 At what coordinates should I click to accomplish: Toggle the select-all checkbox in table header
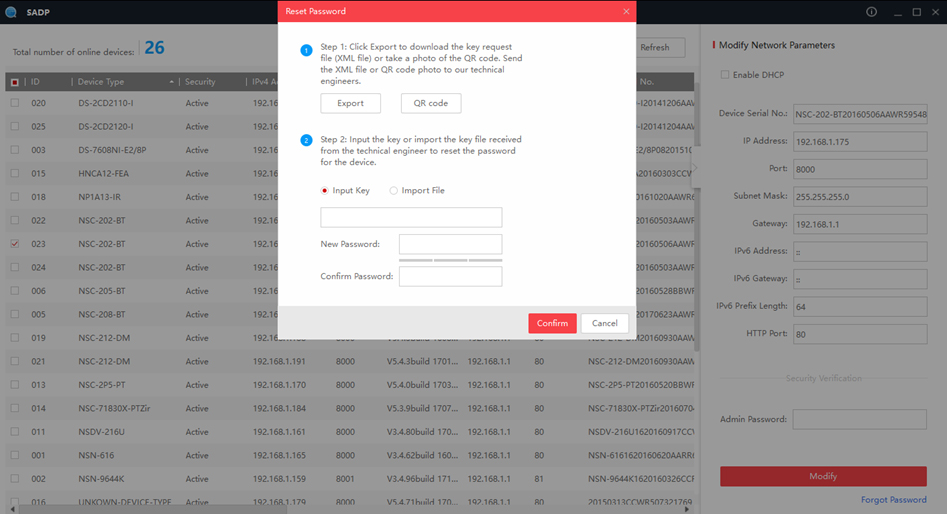(x=14, y=82)
